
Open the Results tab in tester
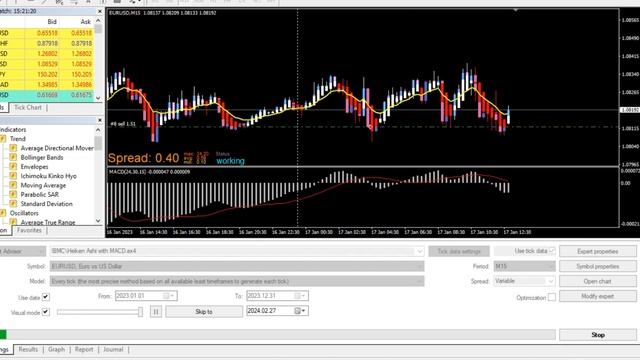point(28,349)
